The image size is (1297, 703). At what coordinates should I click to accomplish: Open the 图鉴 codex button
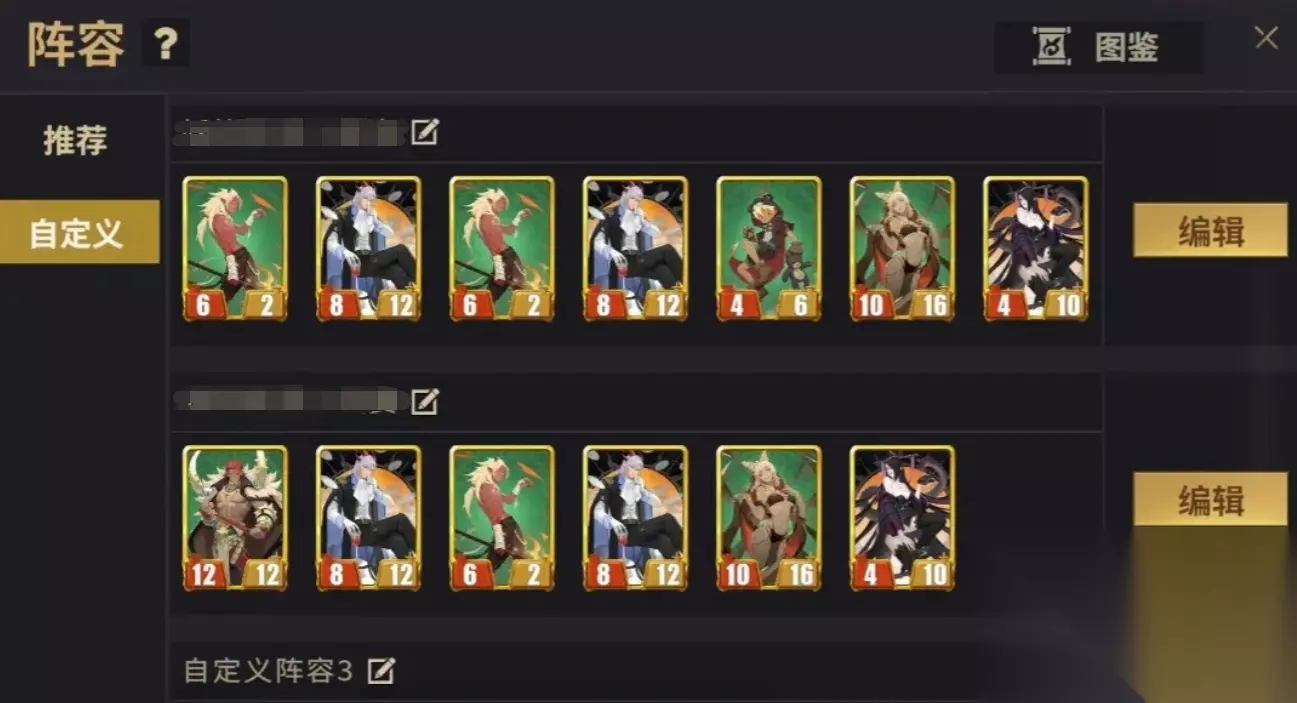coord(1098,47)
